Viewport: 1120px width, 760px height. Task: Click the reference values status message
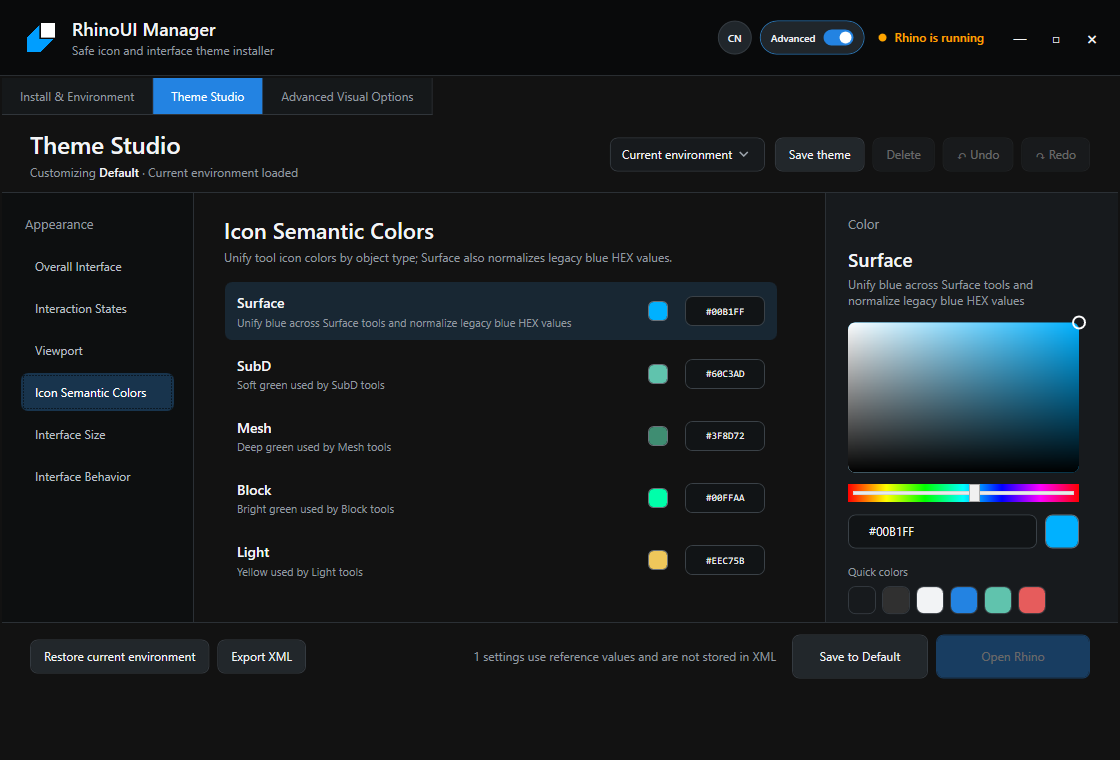pyautogui.click(x=624, y=656)
